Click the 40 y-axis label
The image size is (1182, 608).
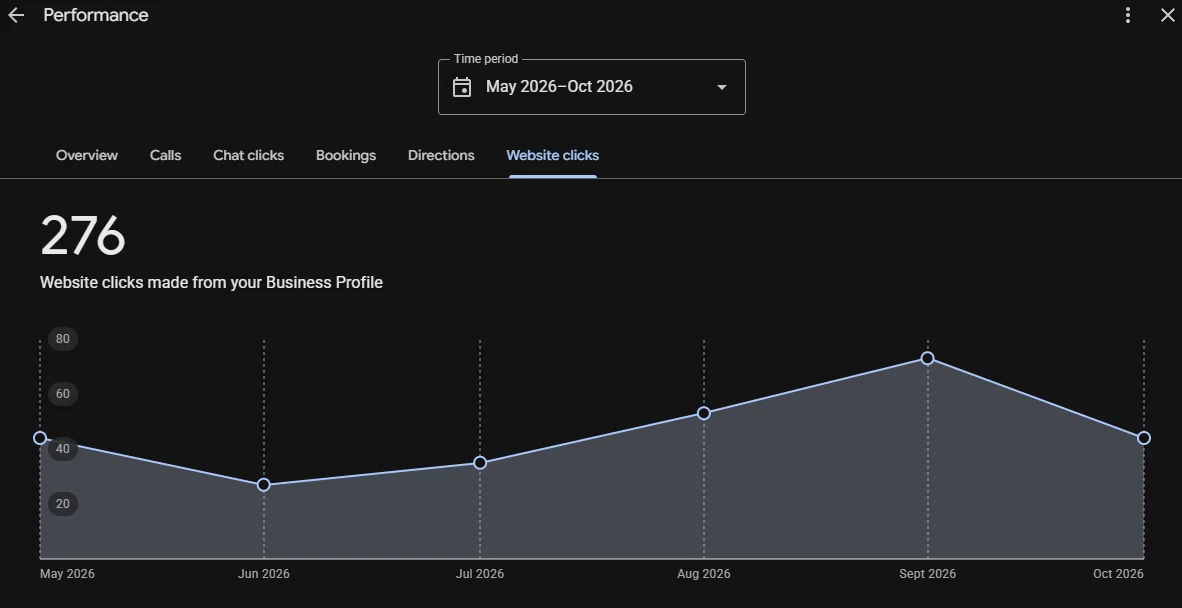[x=63, y=449]
